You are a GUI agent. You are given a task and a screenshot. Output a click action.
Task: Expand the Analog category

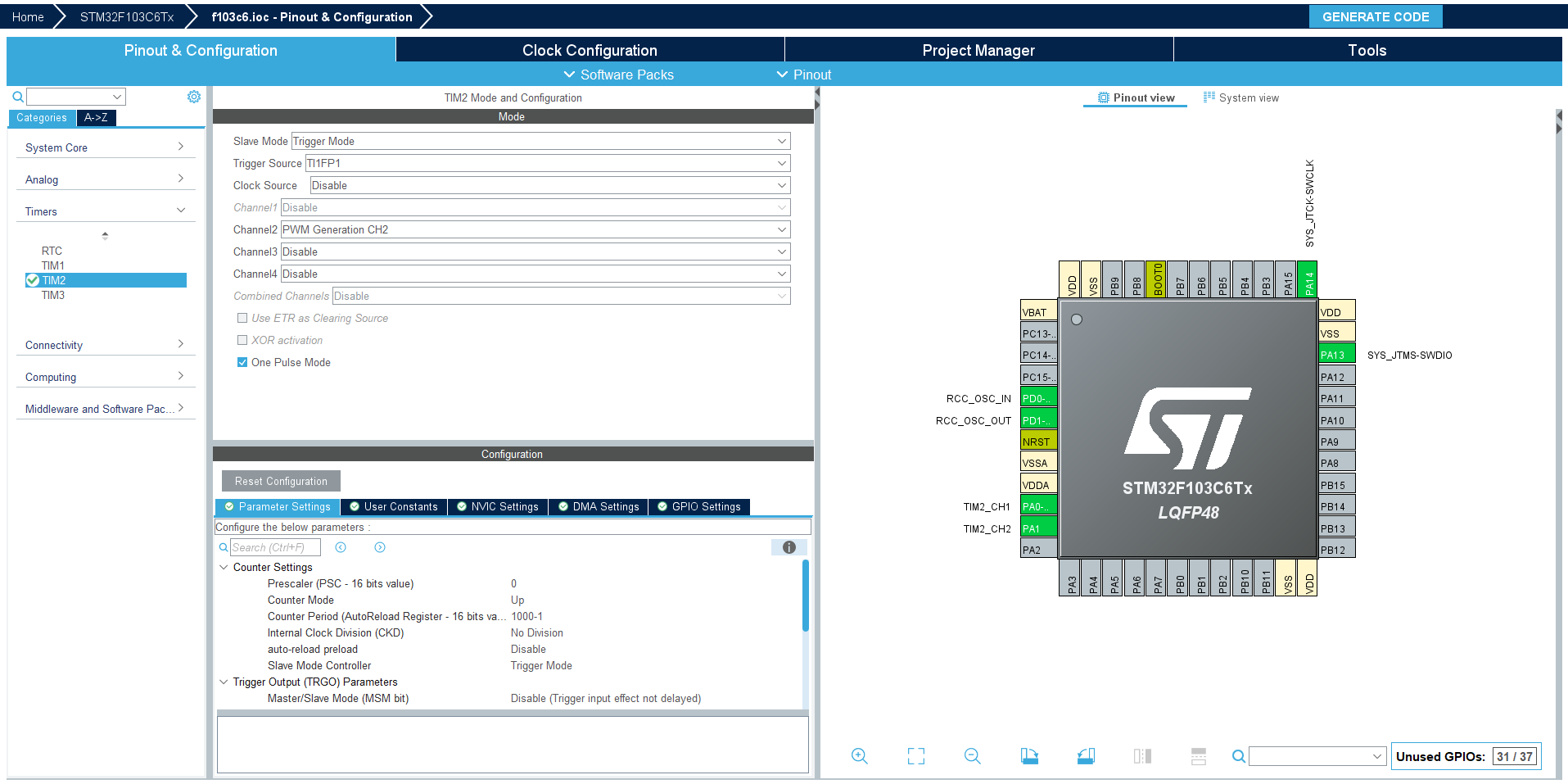[105, 179]
